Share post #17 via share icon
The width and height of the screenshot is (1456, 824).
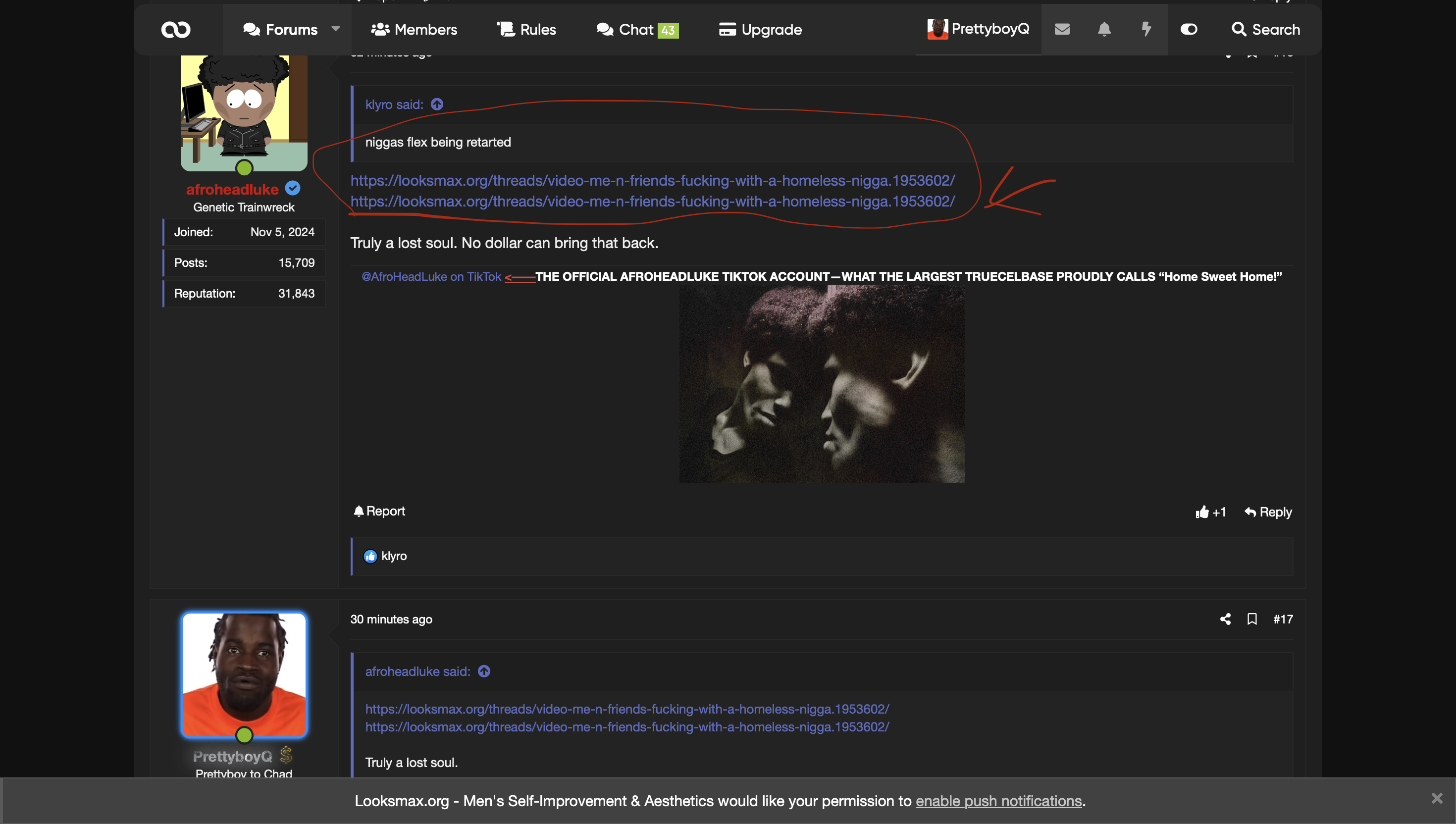tap(1225, 619)
